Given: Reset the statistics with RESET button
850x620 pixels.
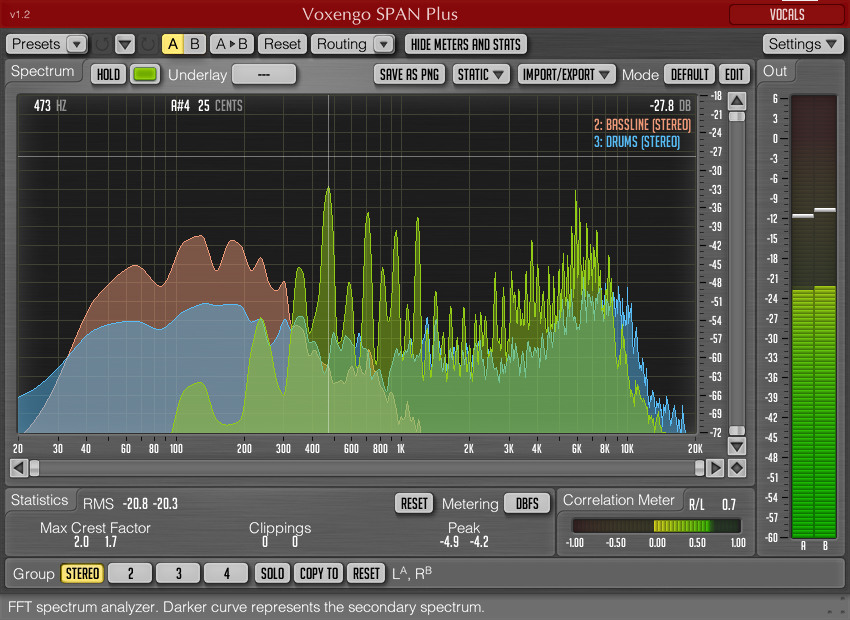Looking at the screenshot, I should (x=414, y=503).
